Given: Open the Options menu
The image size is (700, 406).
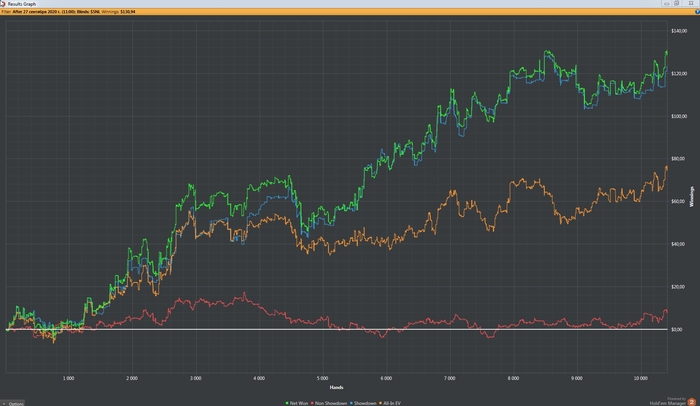Looking at the screenshot, I should coord(13,403).
